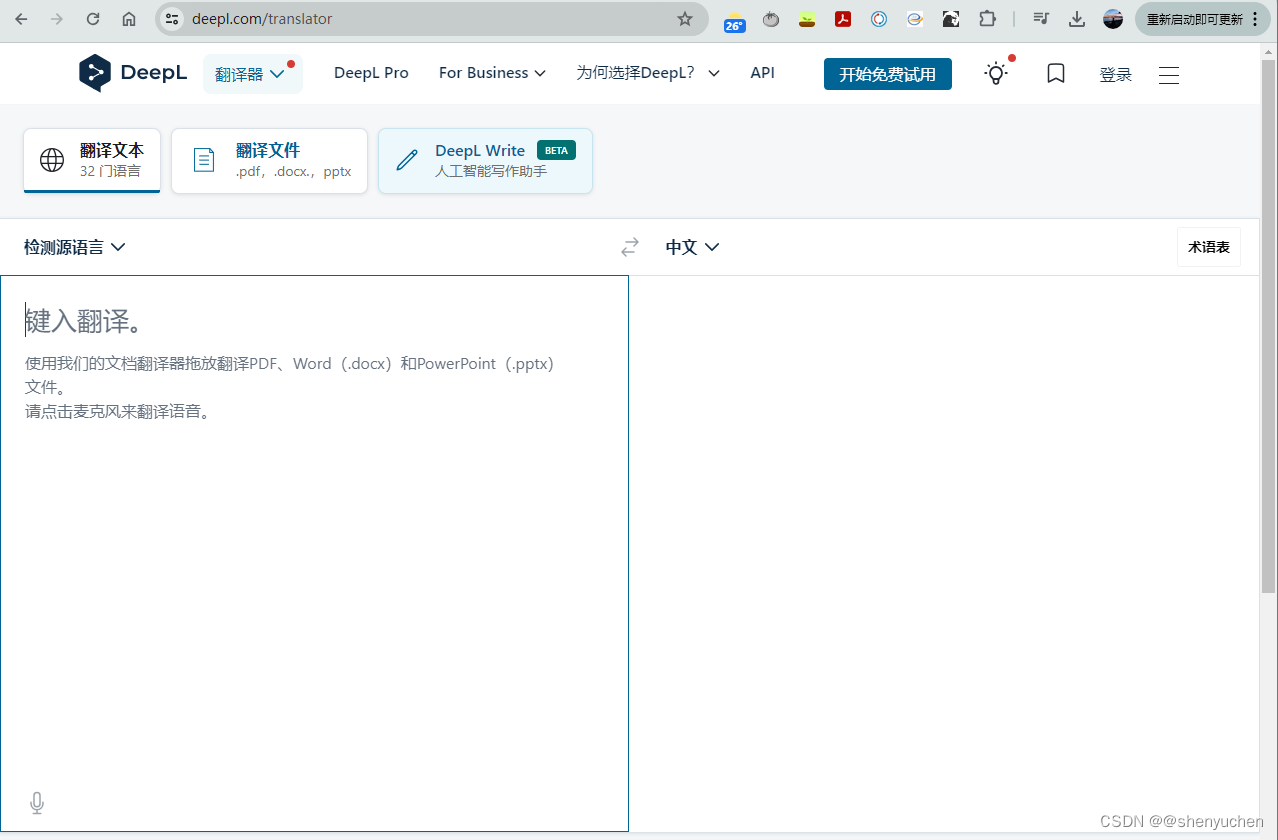Open the 检测源语言 source language selector
The image size is (1278, 840).
tap(75, 247)
